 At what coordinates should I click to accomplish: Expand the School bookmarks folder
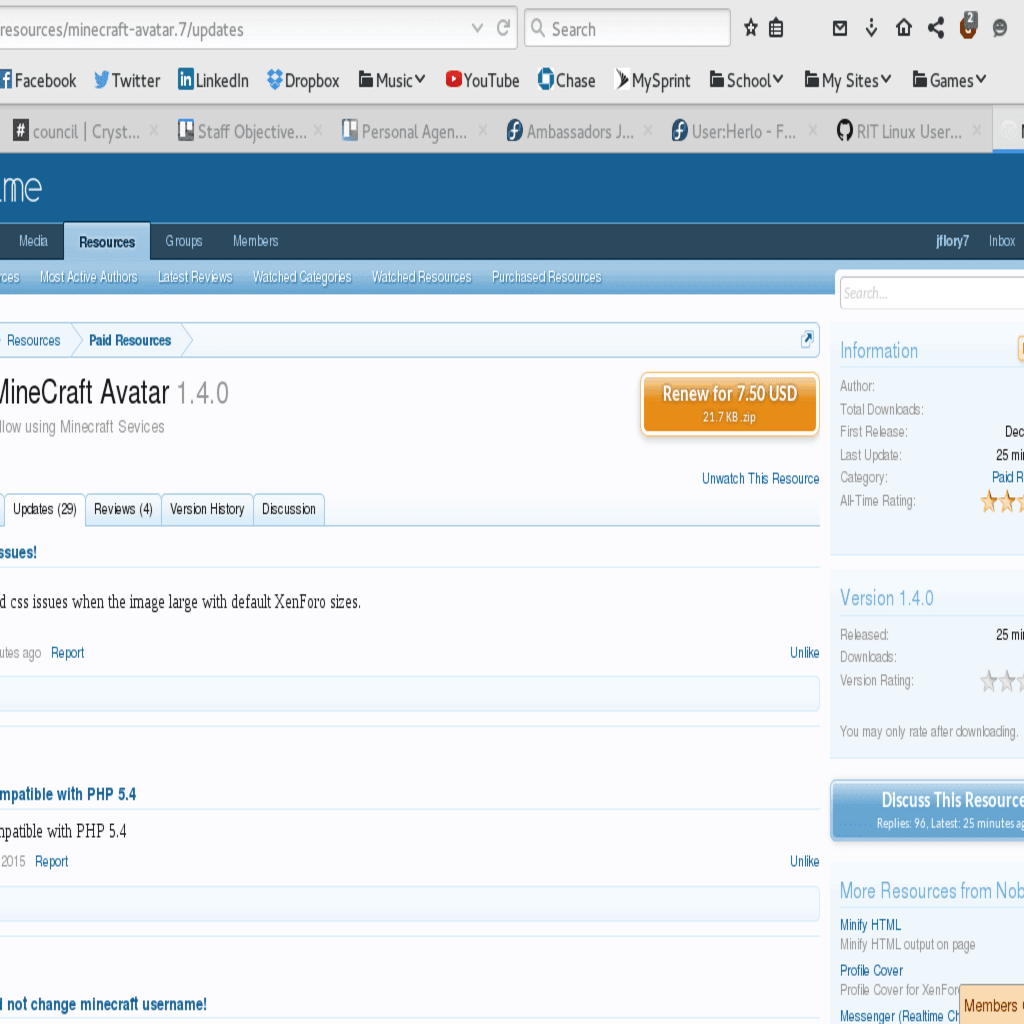tap(746, 80)
